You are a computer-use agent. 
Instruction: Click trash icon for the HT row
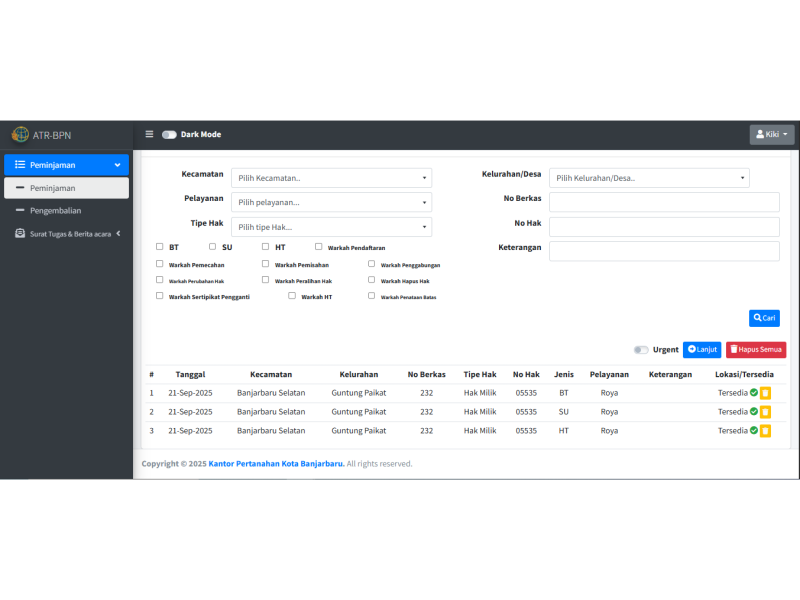click(765, 431)
